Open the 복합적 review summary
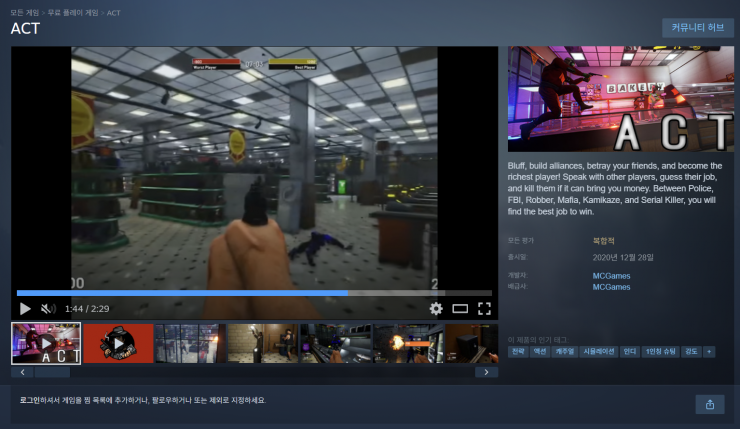740x429 pixels. 604,241
